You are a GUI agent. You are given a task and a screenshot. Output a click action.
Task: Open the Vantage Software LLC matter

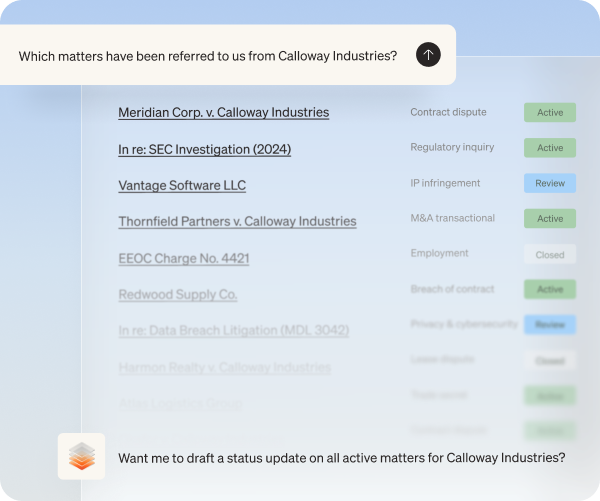pyautogui.click(x=182, y=185)
